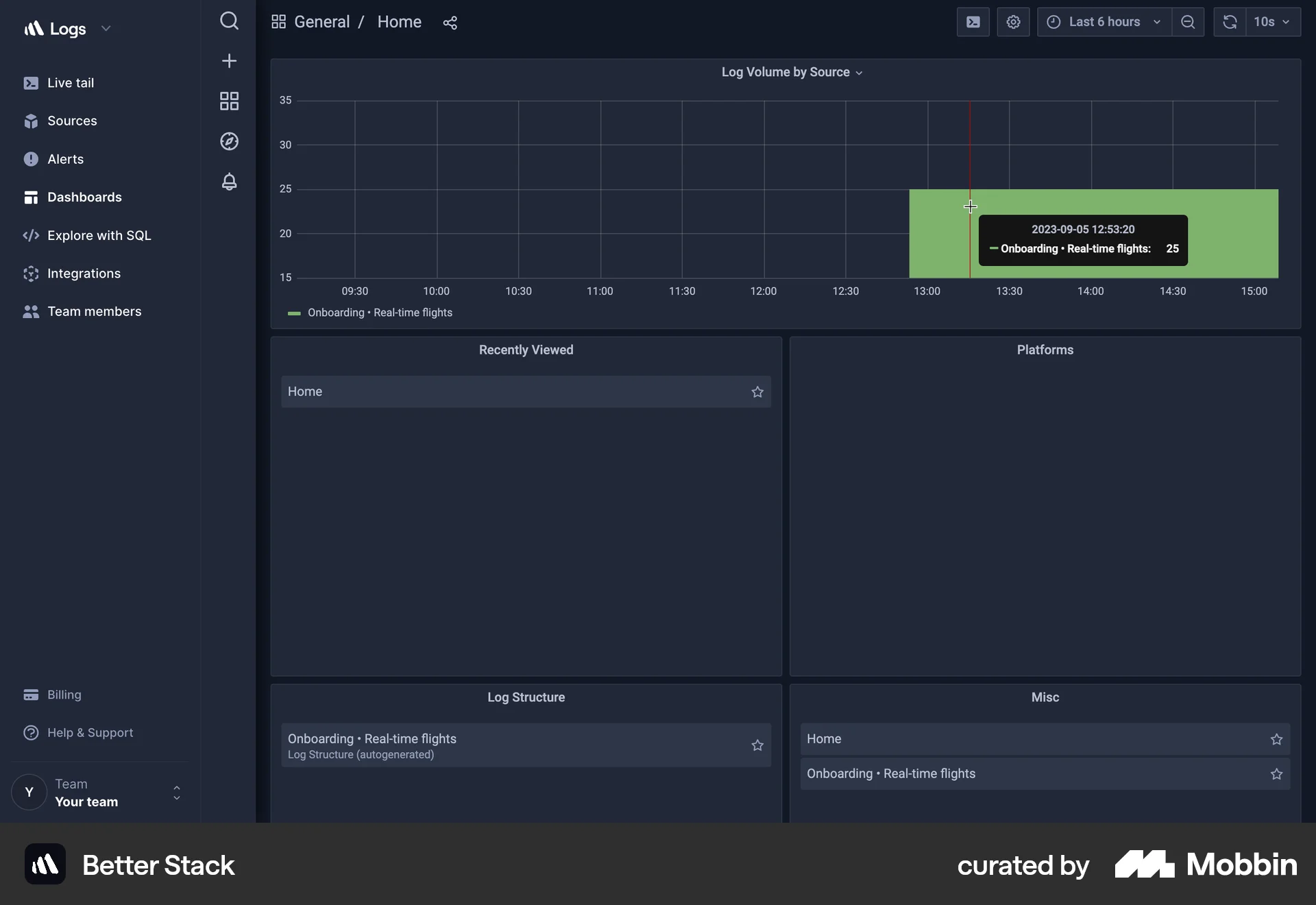Star Home in Recently Viewed

coord(757,392)
